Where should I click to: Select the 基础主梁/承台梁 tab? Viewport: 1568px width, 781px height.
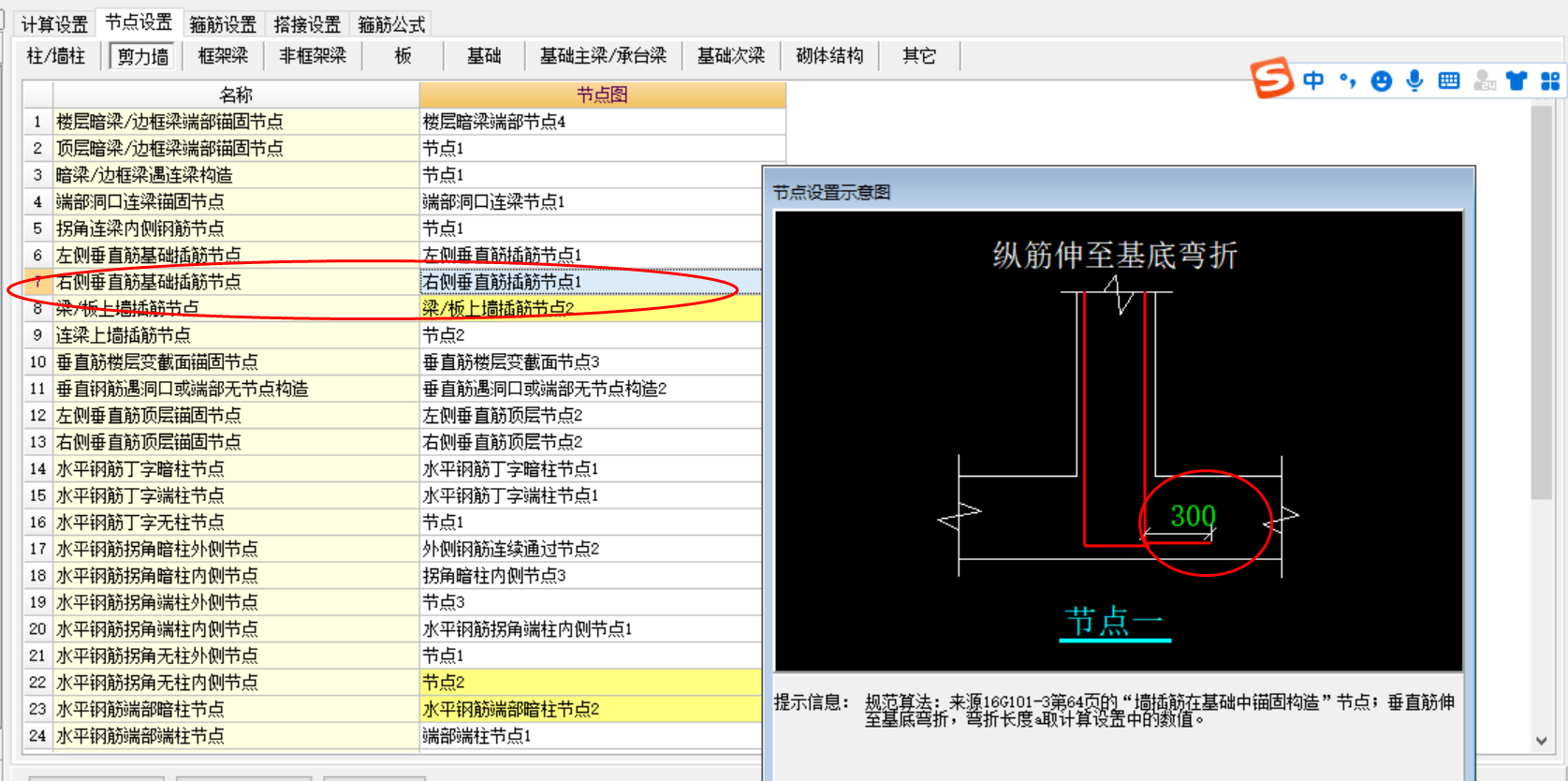(x=603, y=56)
